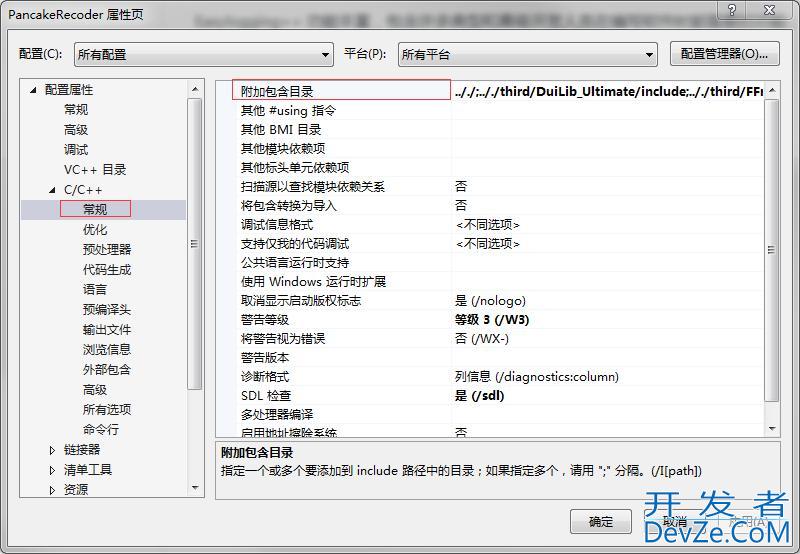This screenshot has width=800, height=554.
Task: Select 常规 under 配置属性
Action: tap(76, 110)
